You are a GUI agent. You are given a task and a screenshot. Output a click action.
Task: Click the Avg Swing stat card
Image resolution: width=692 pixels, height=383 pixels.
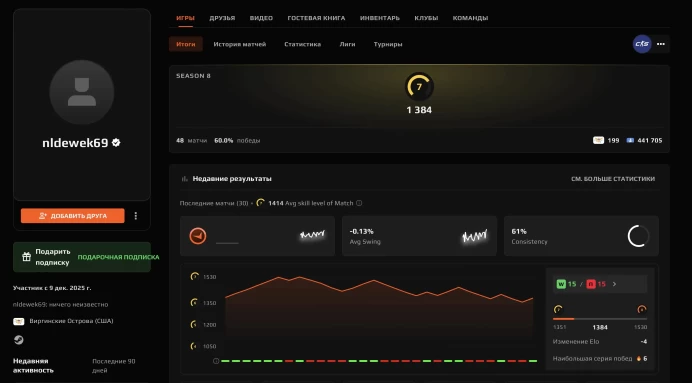(x=419, y=236)
